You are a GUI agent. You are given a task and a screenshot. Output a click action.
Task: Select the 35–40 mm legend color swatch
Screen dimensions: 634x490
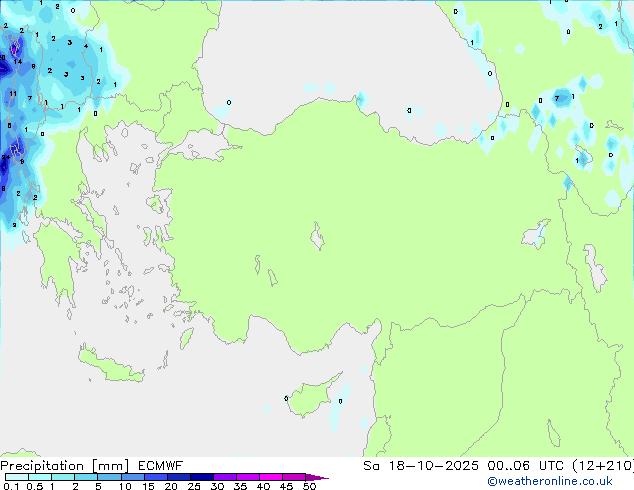pos(248,477)
